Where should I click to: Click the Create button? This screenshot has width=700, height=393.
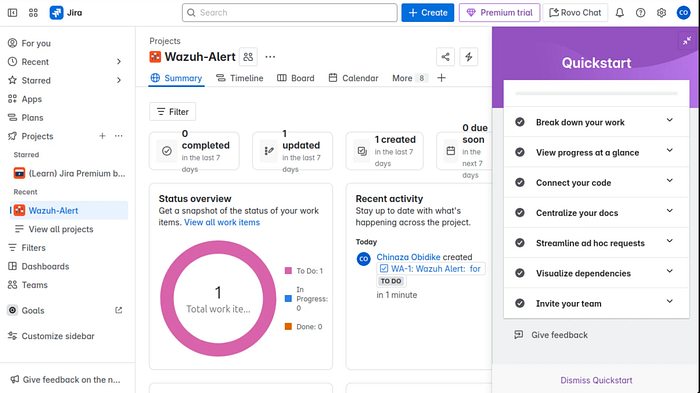(x=428, y=13)
